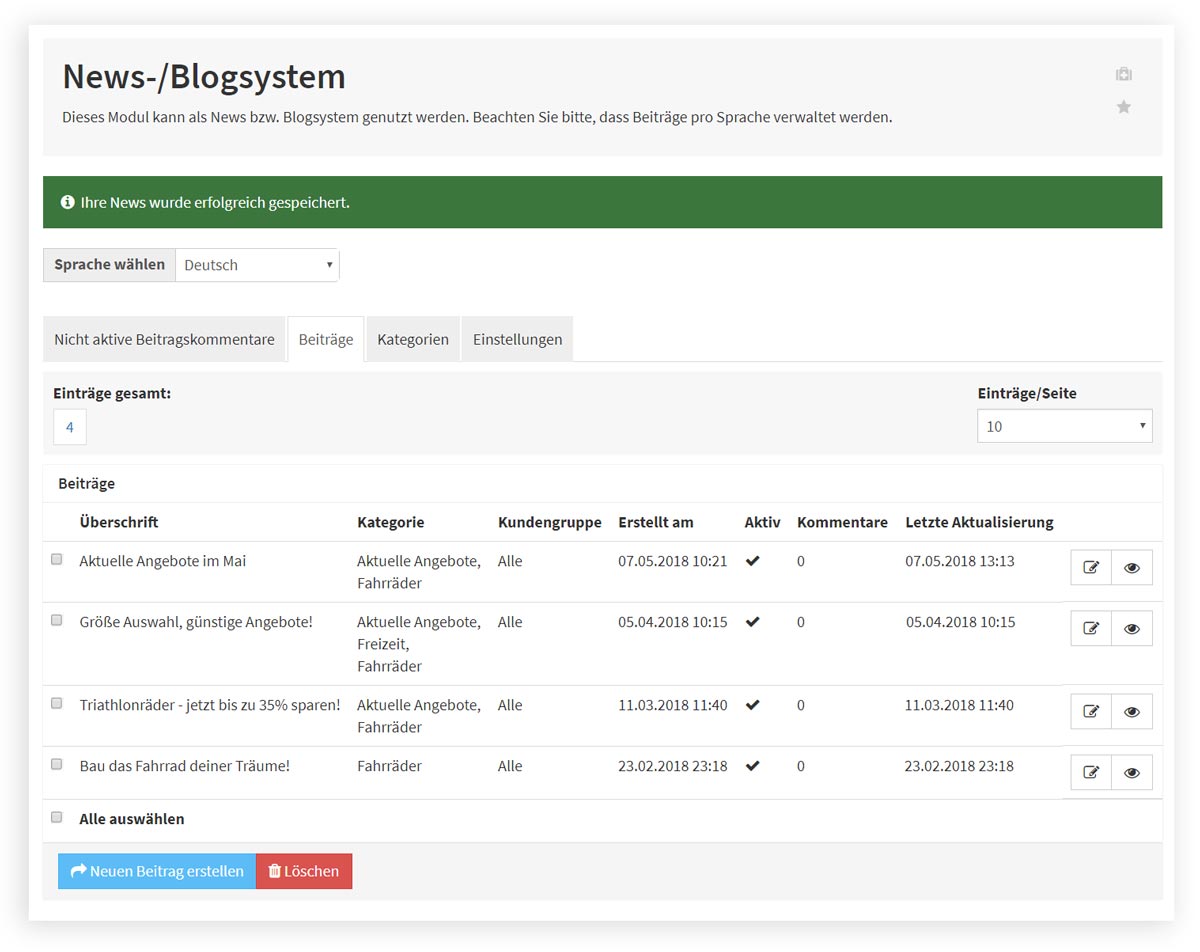
Task: Click the star favorite icon
Action: pyautogui.click(x=1124, y=106)
